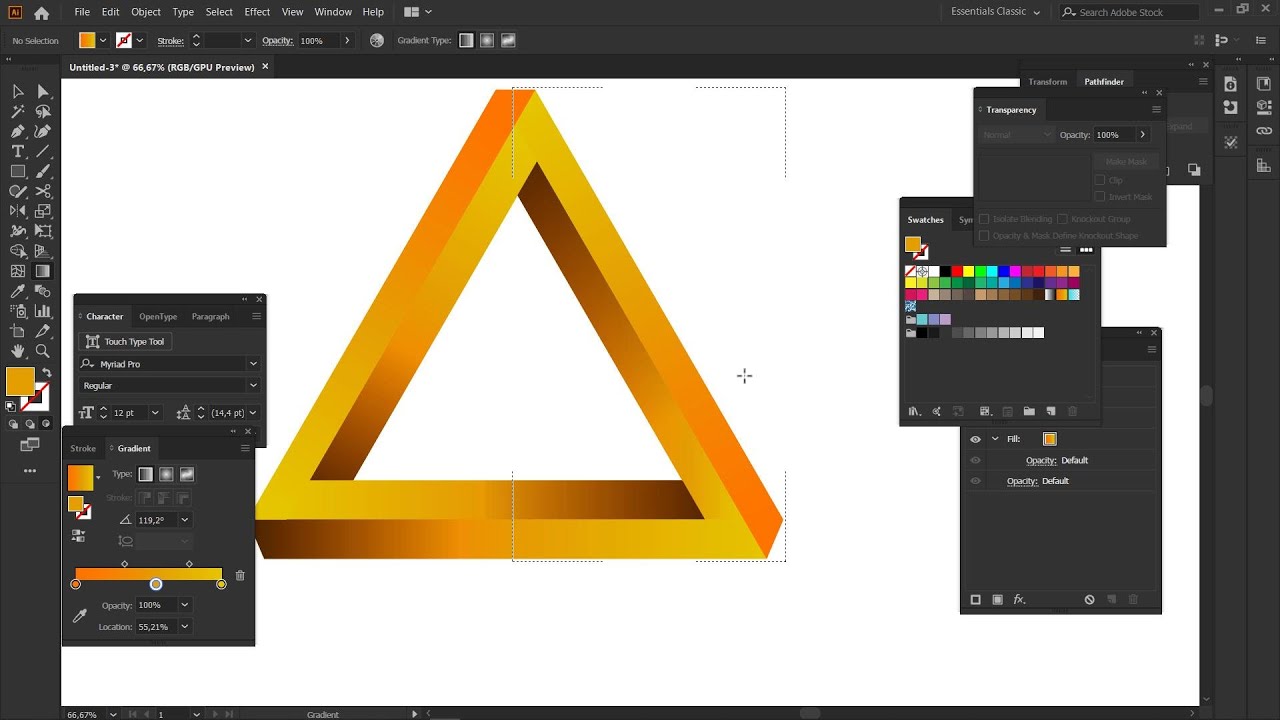Open the File menu

82,12
